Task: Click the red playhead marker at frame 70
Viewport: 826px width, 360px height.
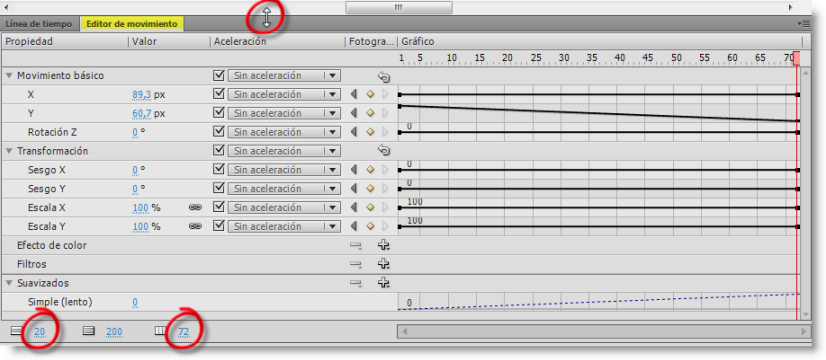Action: click(796, 58)
